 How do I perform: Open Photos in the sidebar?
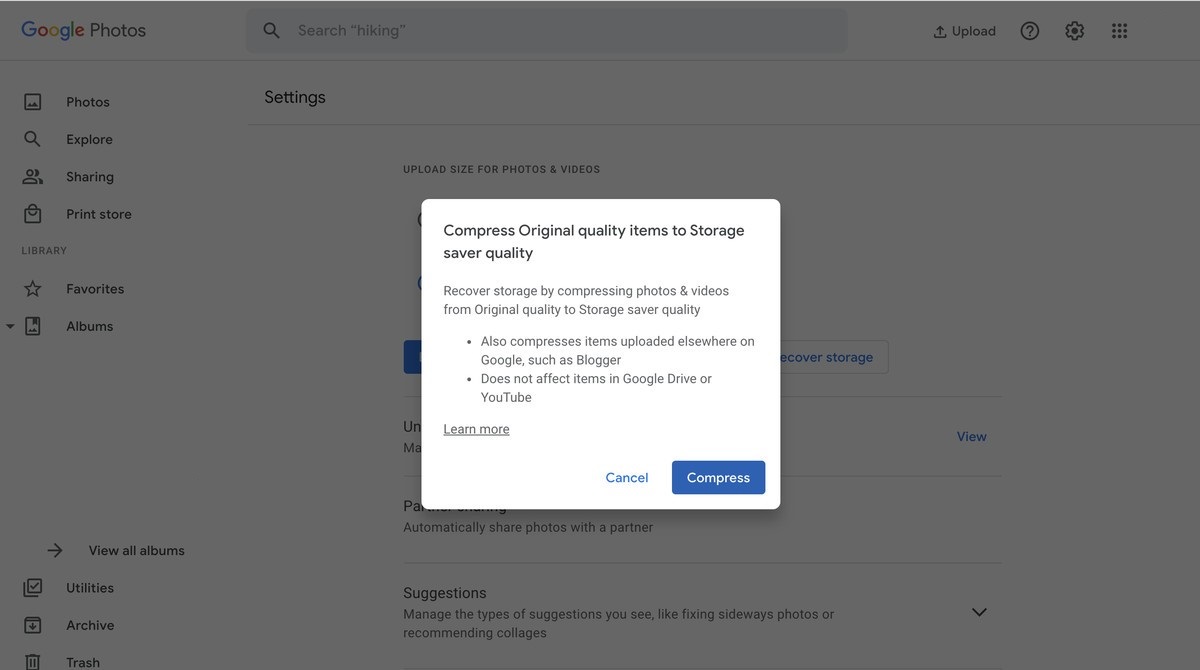pos(88,102)
